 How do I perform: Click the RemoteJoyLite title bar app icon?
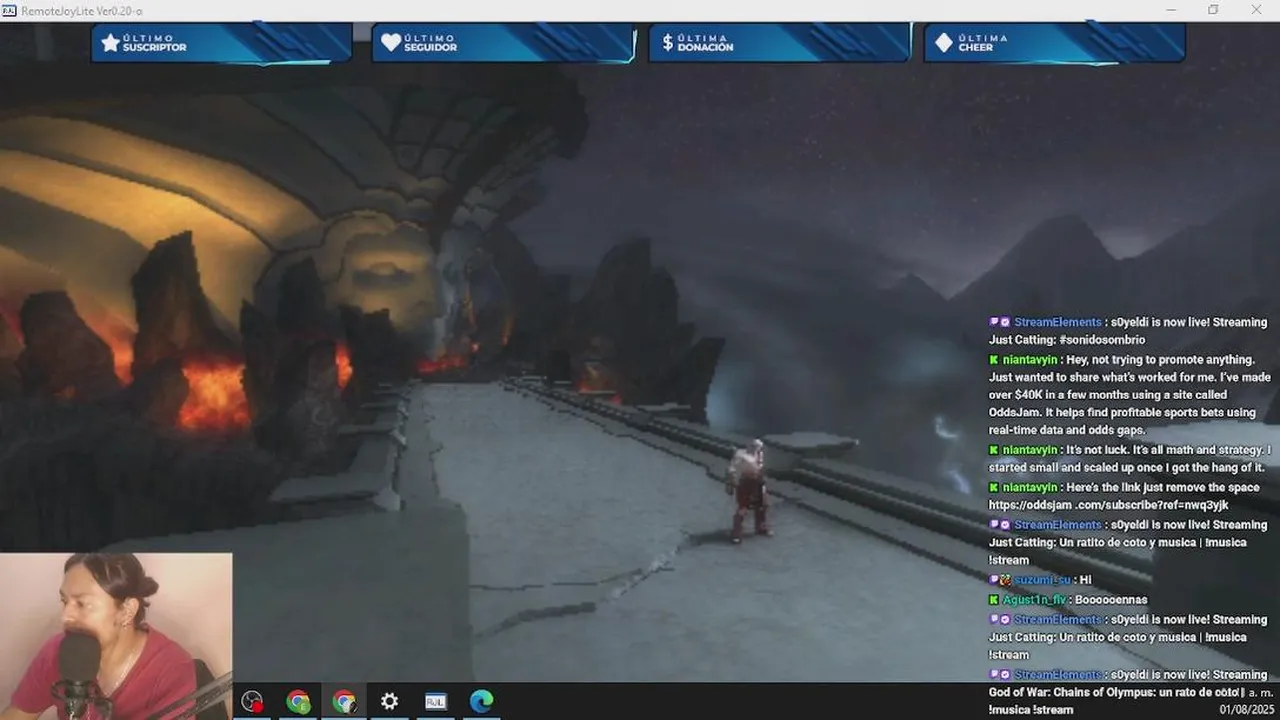click(x=8, y=10)
